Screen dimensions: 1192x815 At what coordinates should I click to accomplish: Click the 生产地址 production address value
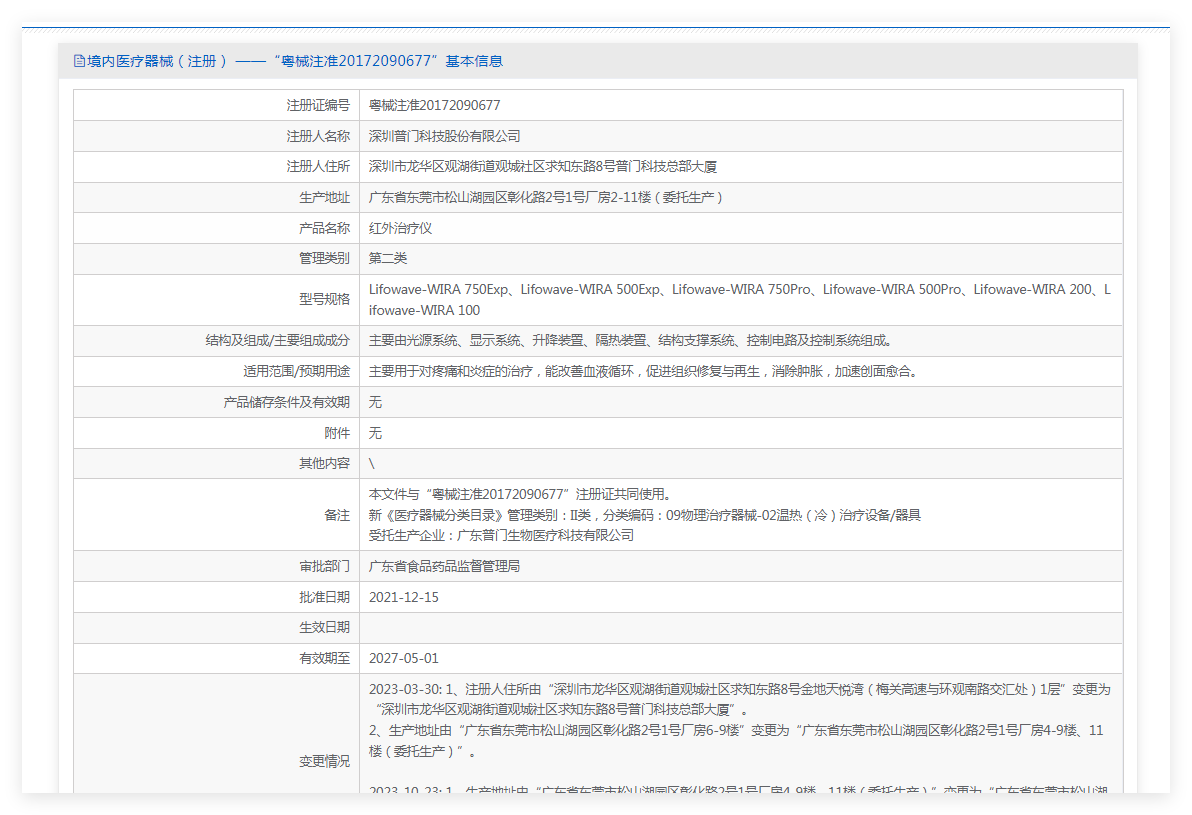tap(545, 197)
